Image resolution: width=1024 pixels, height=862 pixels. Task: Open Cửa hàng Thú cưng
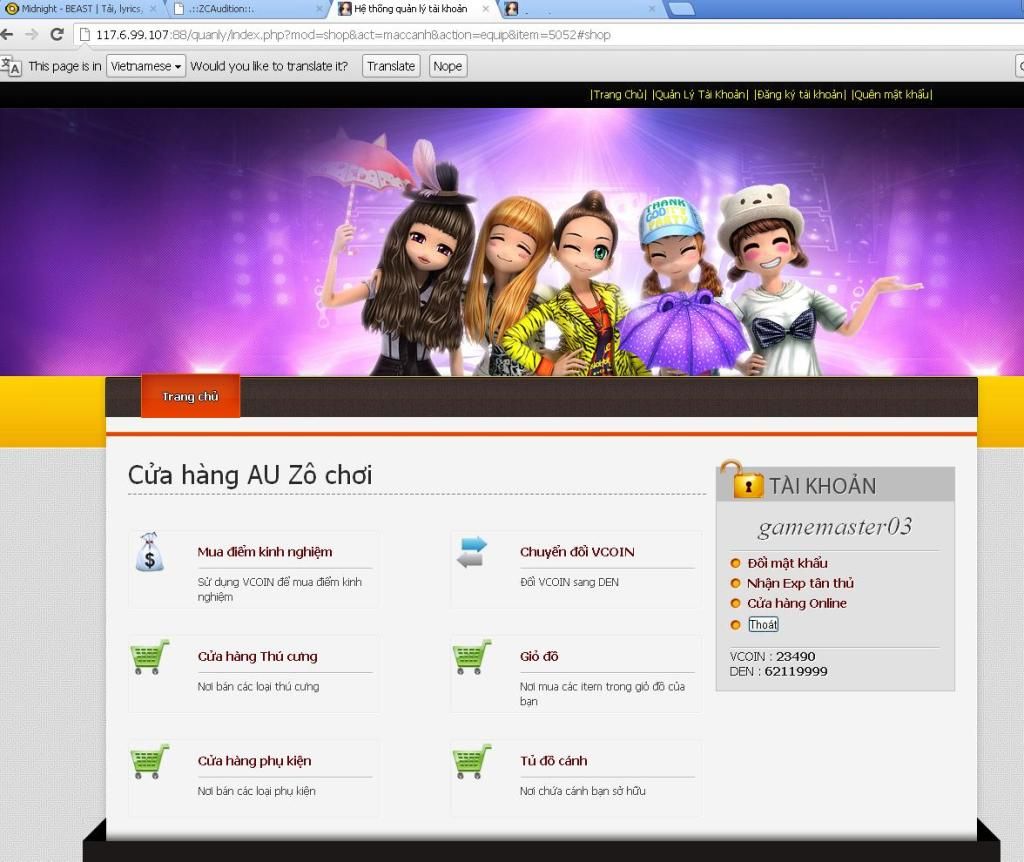[x=257, y=656]
